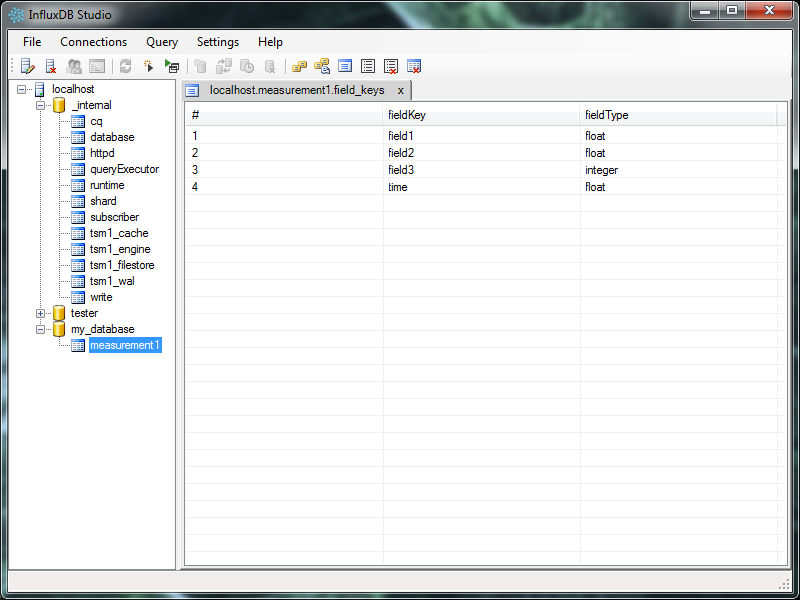Screen dimensions: 800x600
Task: Select the write measurement
Action: click(x=101, y=297)
